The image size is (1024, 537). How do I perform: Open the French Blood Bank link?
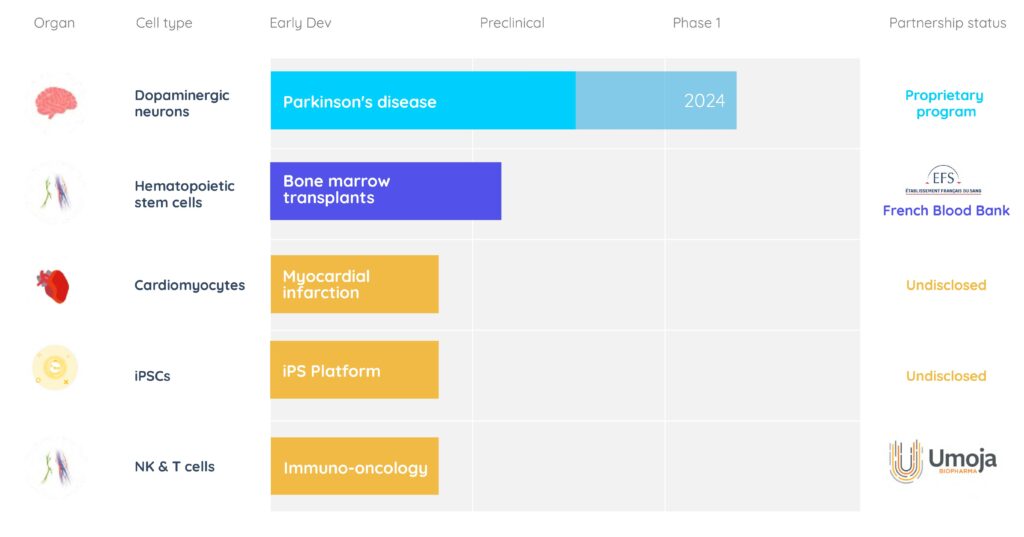946,210
